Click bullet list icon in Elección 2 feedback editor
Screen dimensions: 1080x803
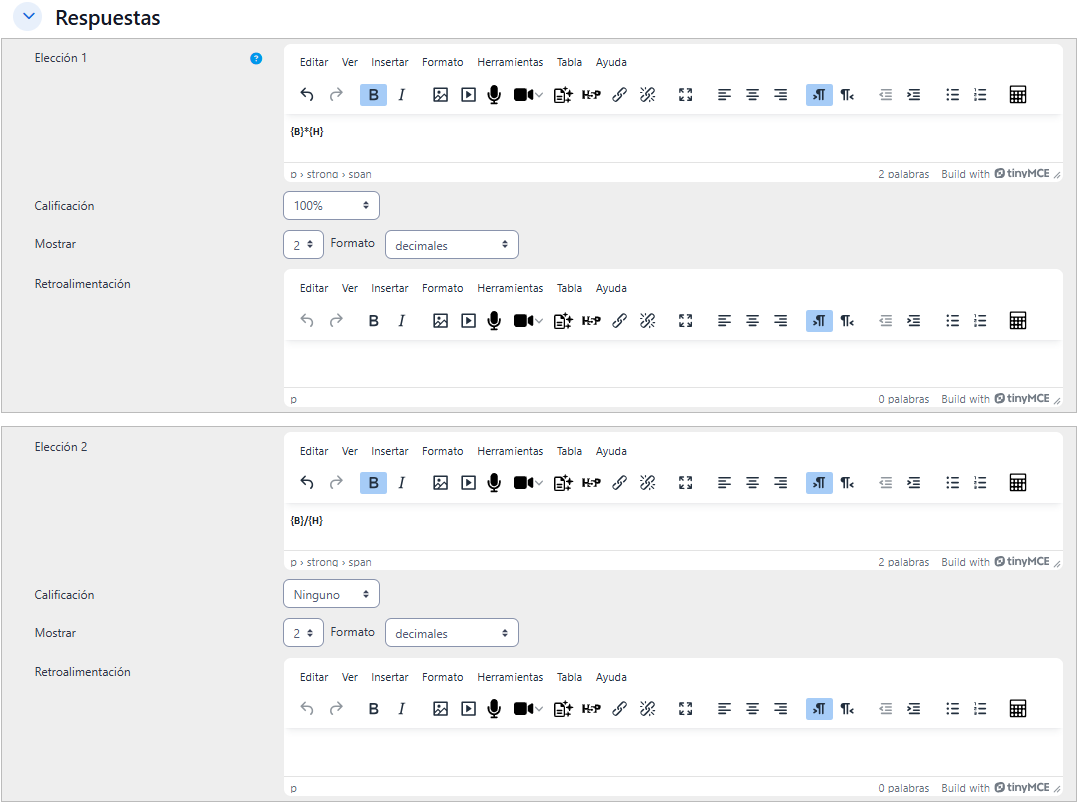point(952,709)
